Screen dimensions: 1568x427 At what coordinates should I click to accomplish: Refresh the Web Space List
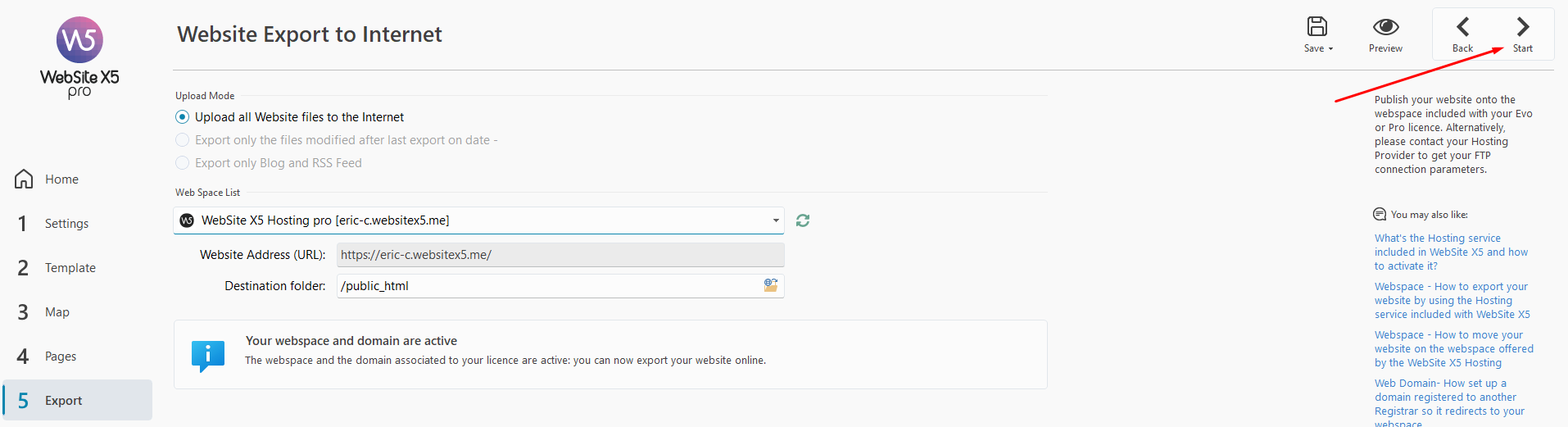pos(803,220)
